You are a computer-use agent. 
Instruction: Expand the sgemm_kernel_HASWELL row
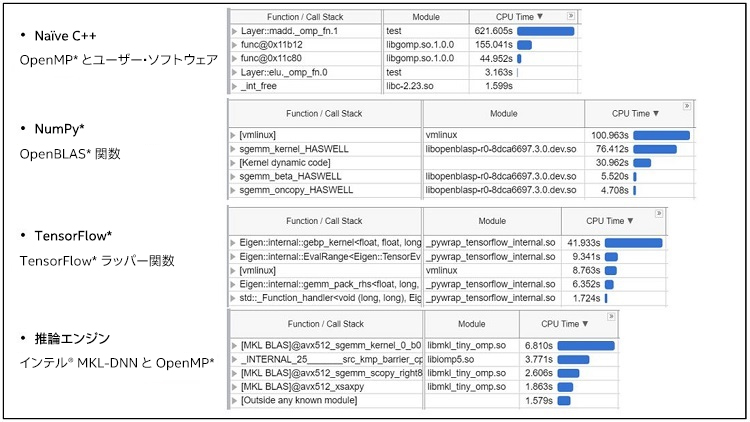pyautogui.click(x=233, y=149)
